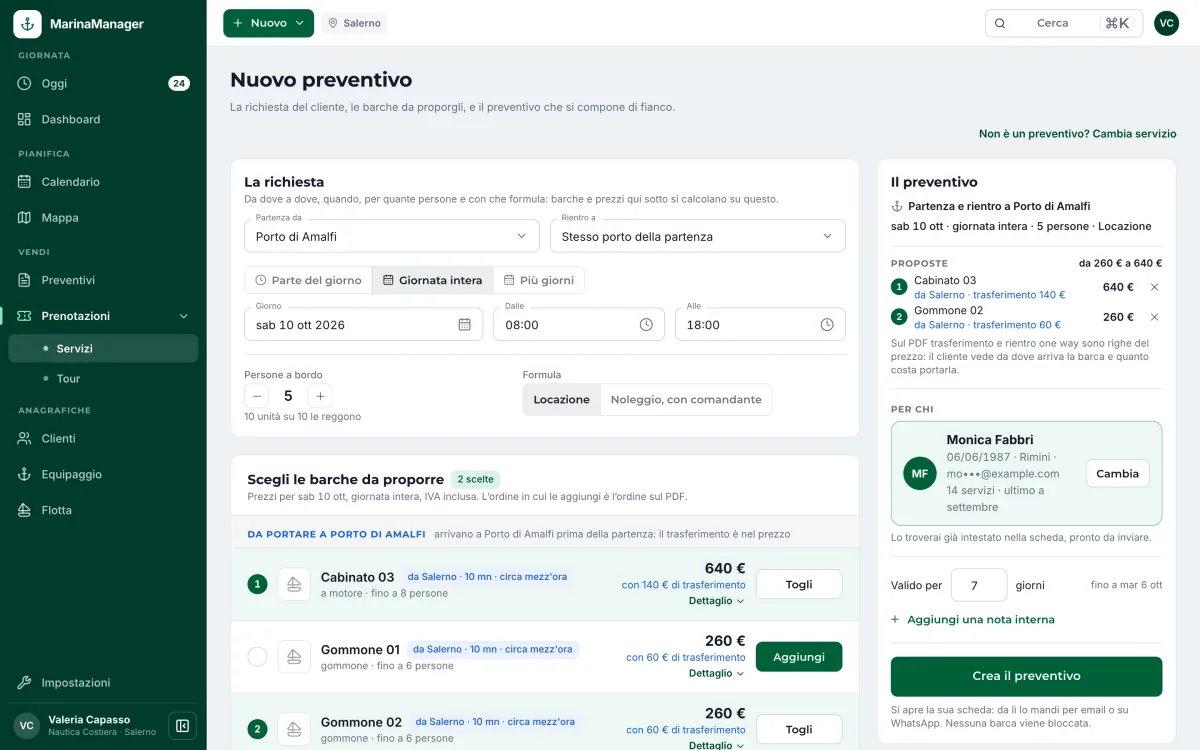Open Oggi in the sidebar

(103, 83)
